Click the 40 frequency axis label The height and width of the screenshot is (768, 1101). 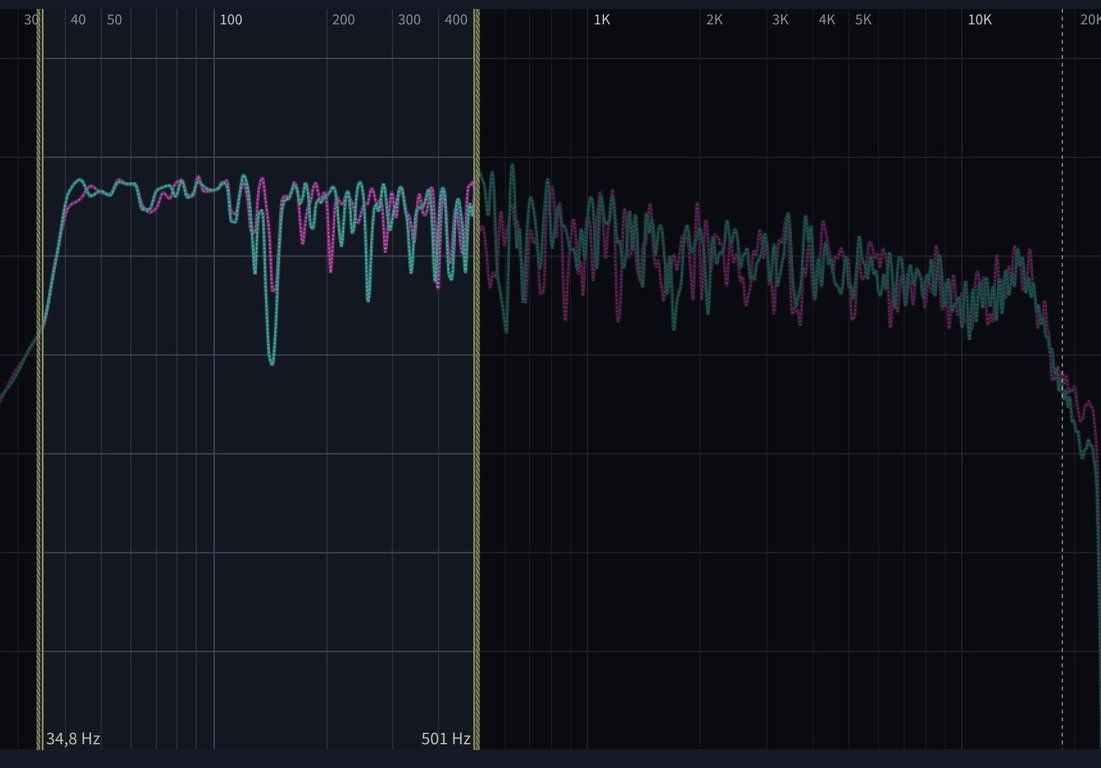78,20
